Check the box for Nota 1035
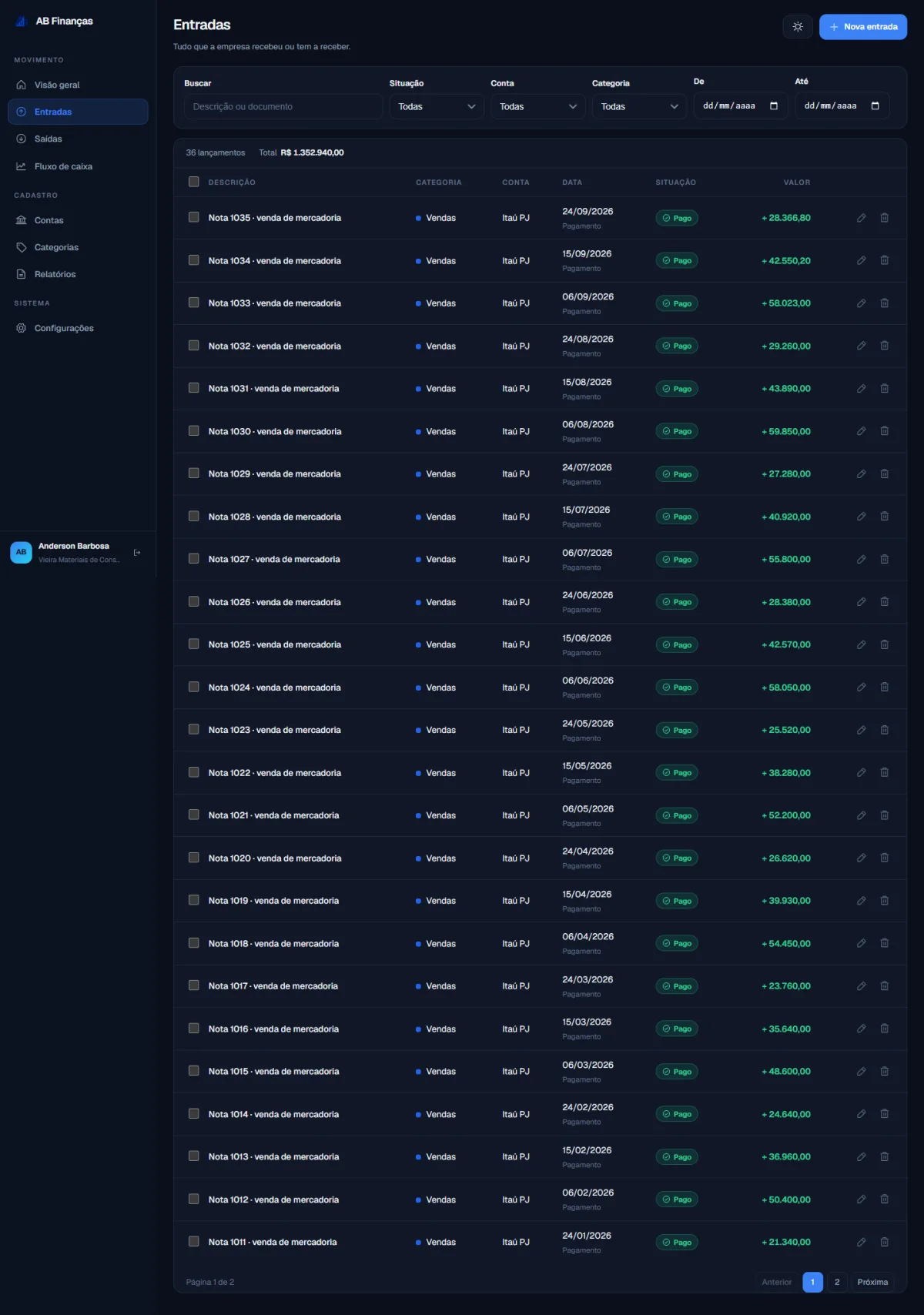 point(194,217)
